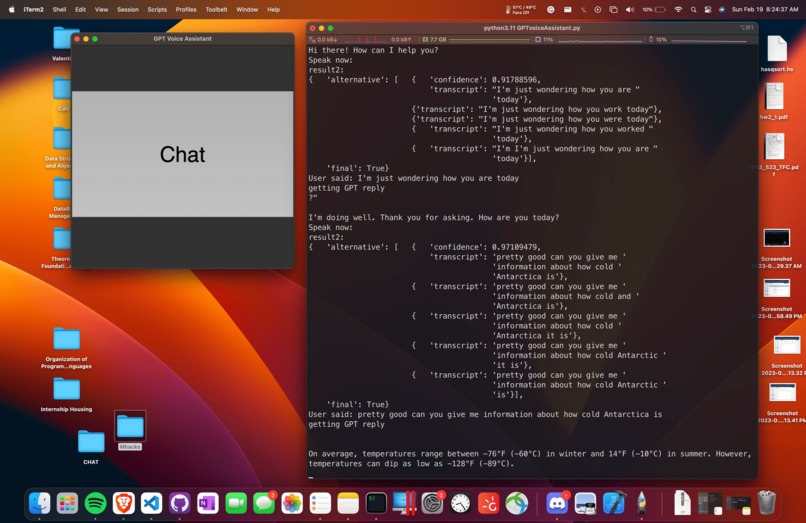Click the confidence value 0.97109479 in terminal
This screenshot has height=523, width=806.
coord(514,247)
